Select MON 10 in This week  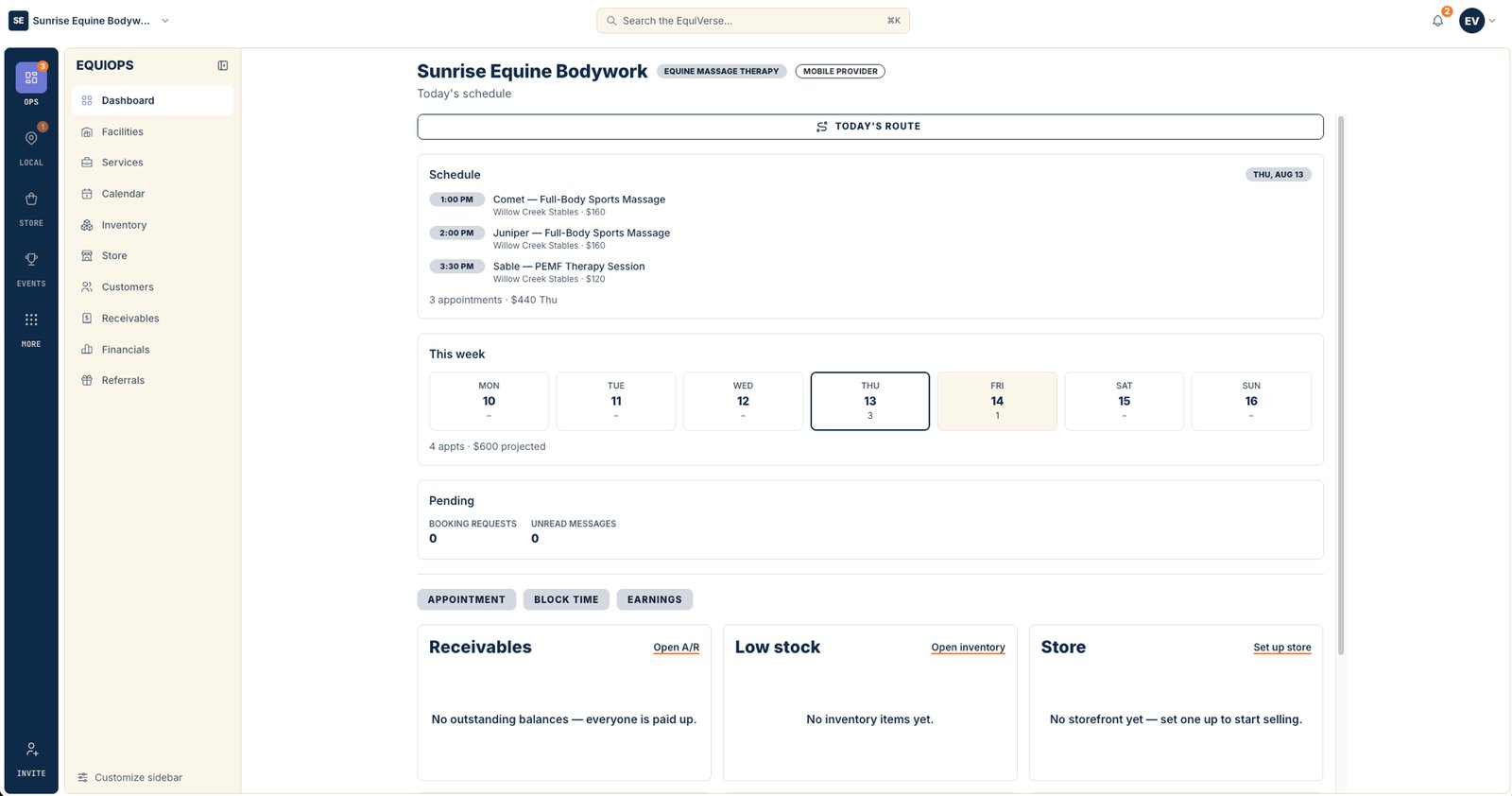pos(489,401)
